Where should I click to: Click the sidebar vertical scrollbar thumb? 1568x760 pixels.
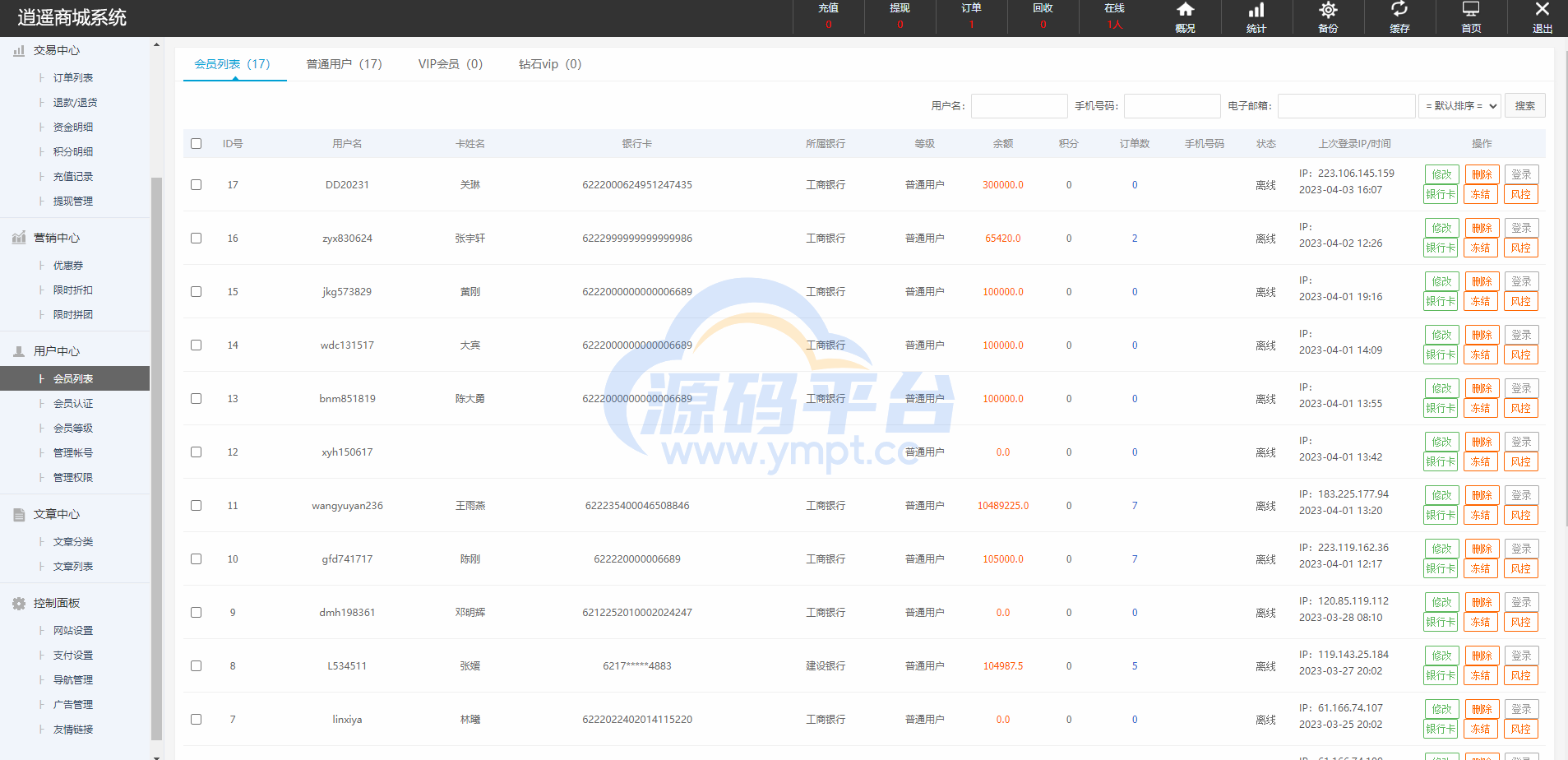coord(156,459)
